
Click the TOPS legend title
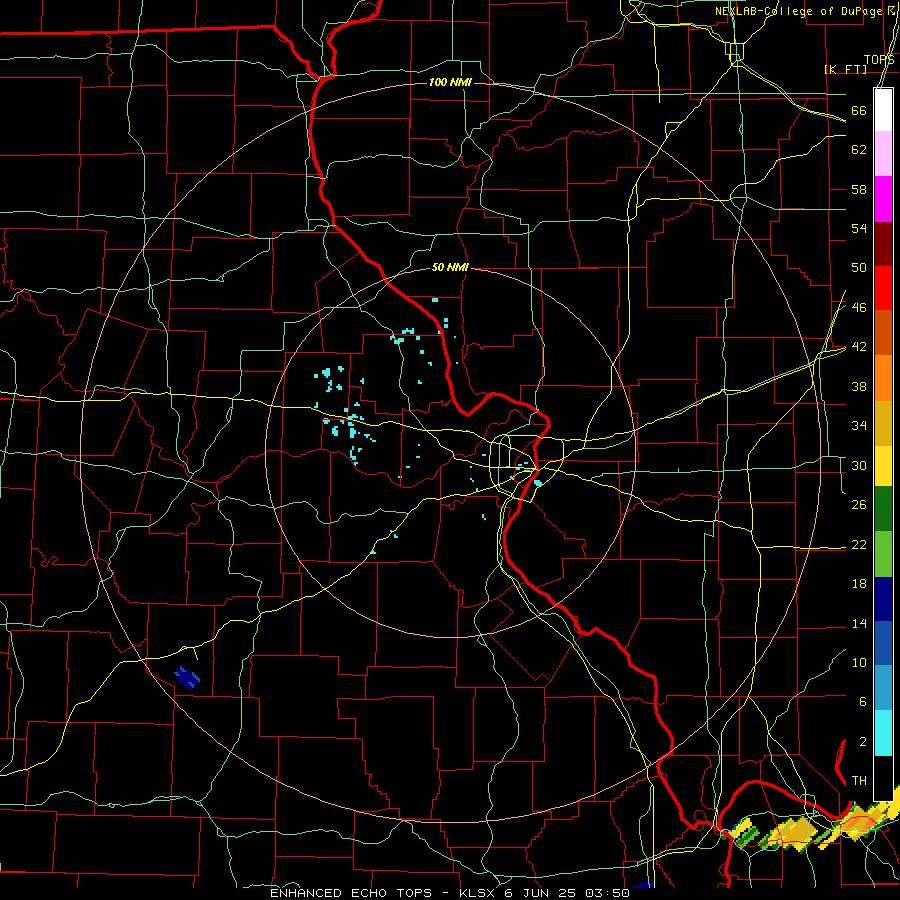pos(879,59)
